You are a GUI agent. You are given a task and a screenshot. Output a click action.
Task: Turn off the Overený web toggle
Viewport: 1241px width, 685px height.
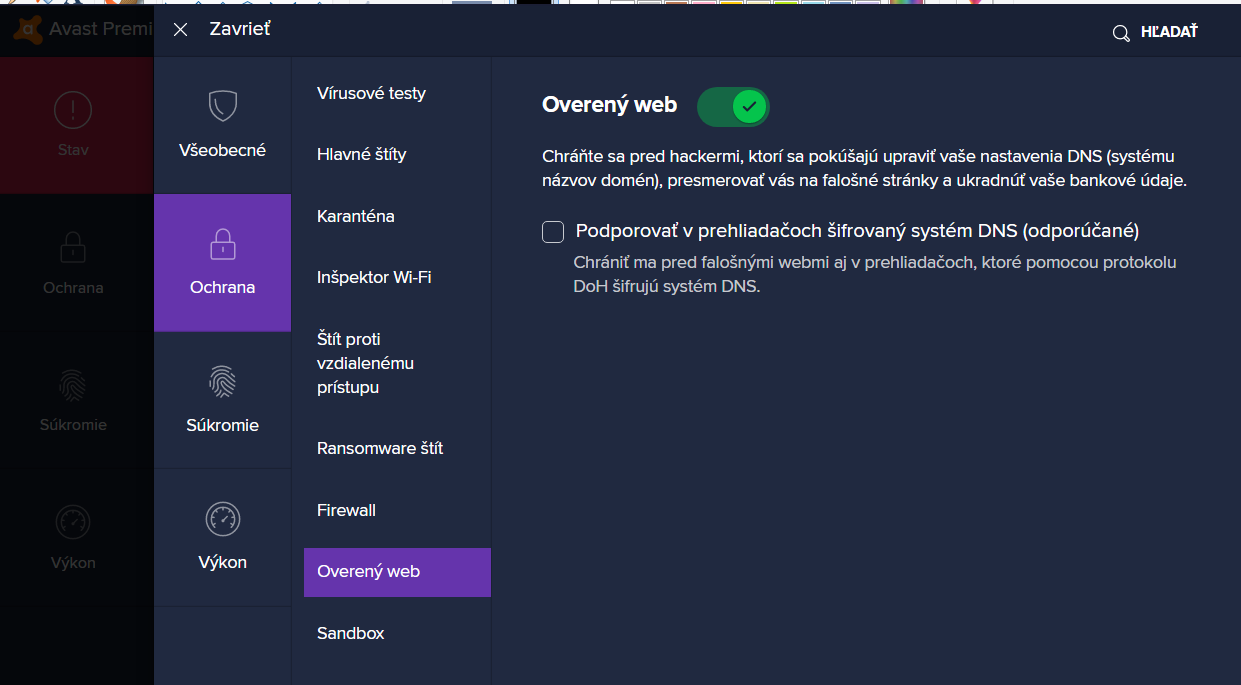tap(733, 106)
